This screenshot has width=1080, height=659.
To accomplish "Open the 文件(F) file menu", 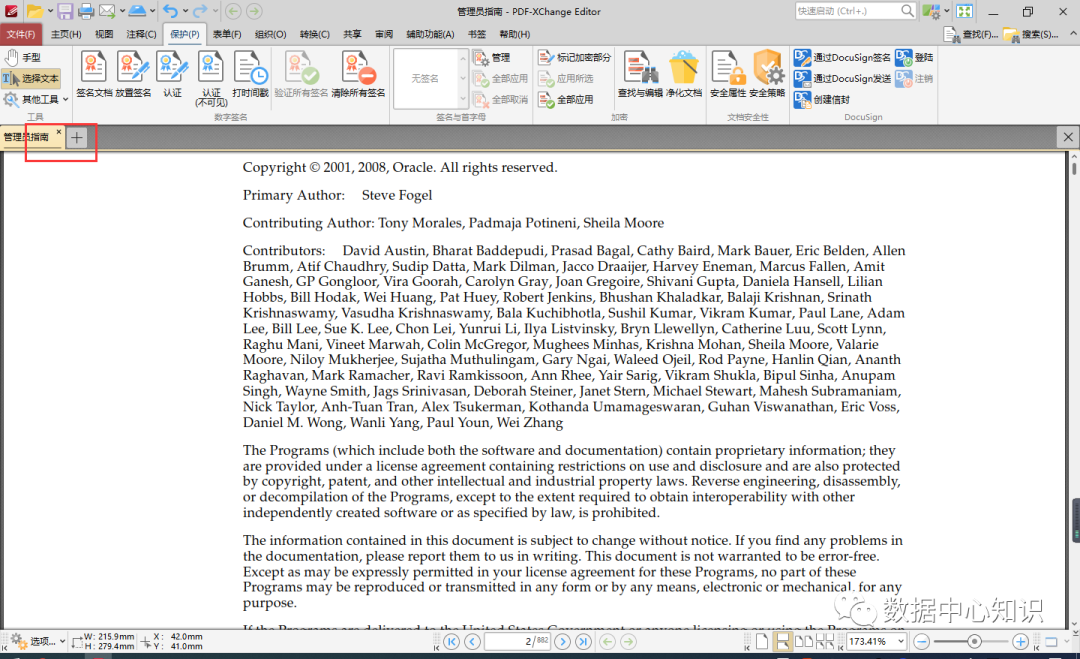I will (21, 34).
